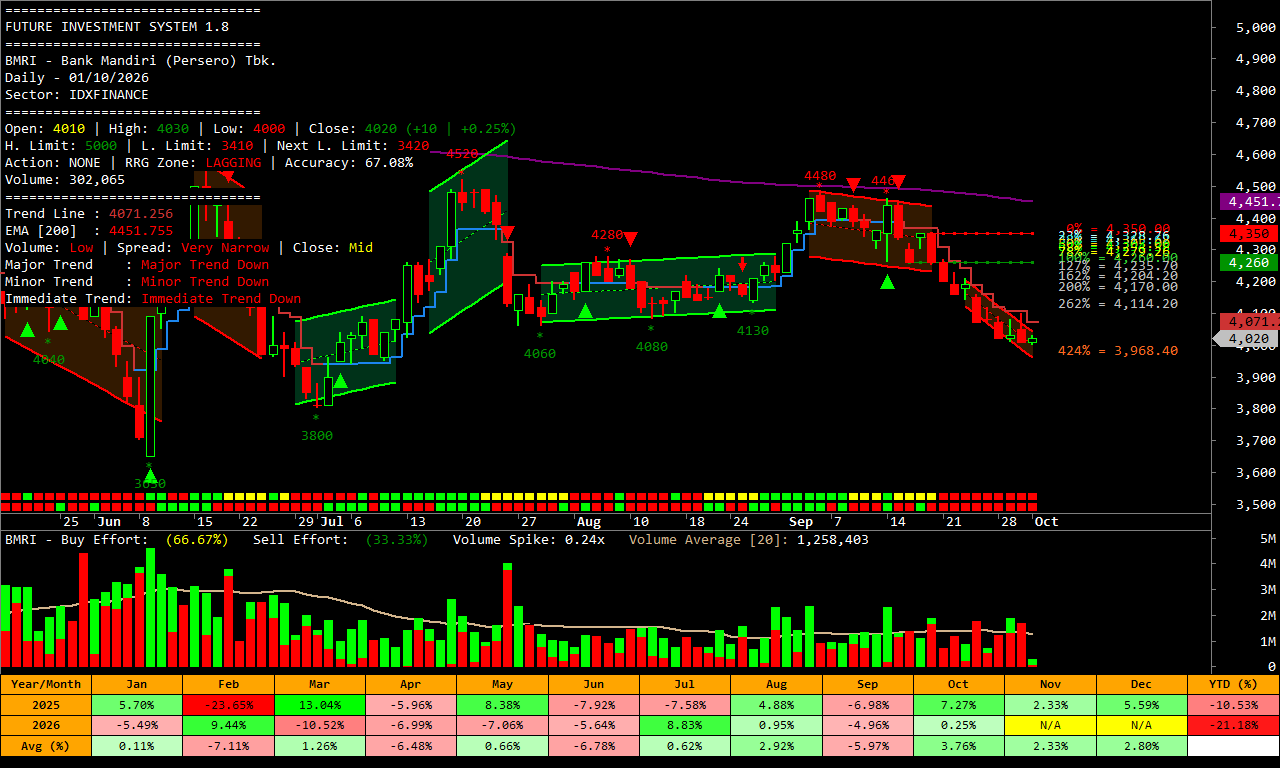Click the 13.04% March 2025 cell
1280x768 pixels.
click(319, 705)
